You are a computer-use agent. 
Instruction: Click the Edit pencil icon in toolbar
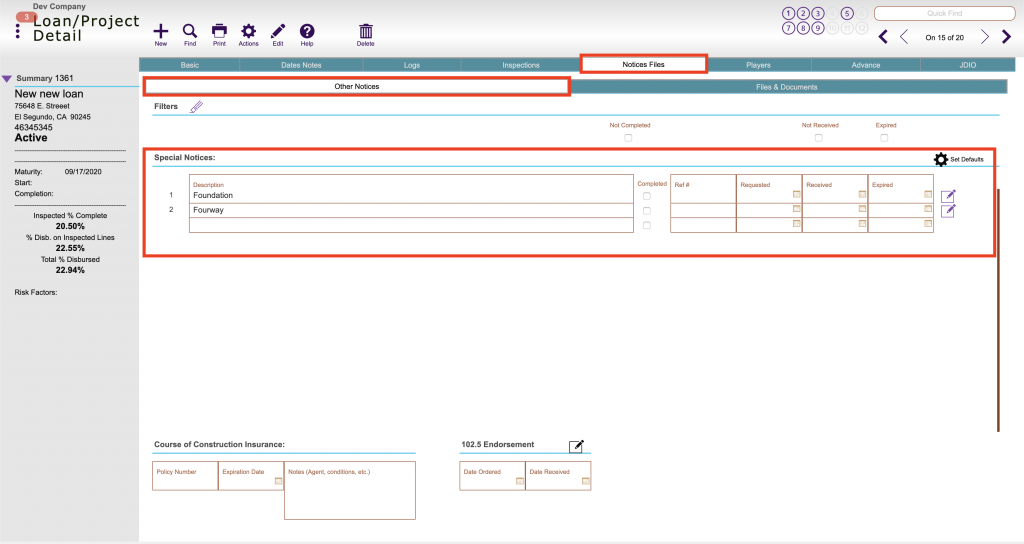(x=278, y=32)
